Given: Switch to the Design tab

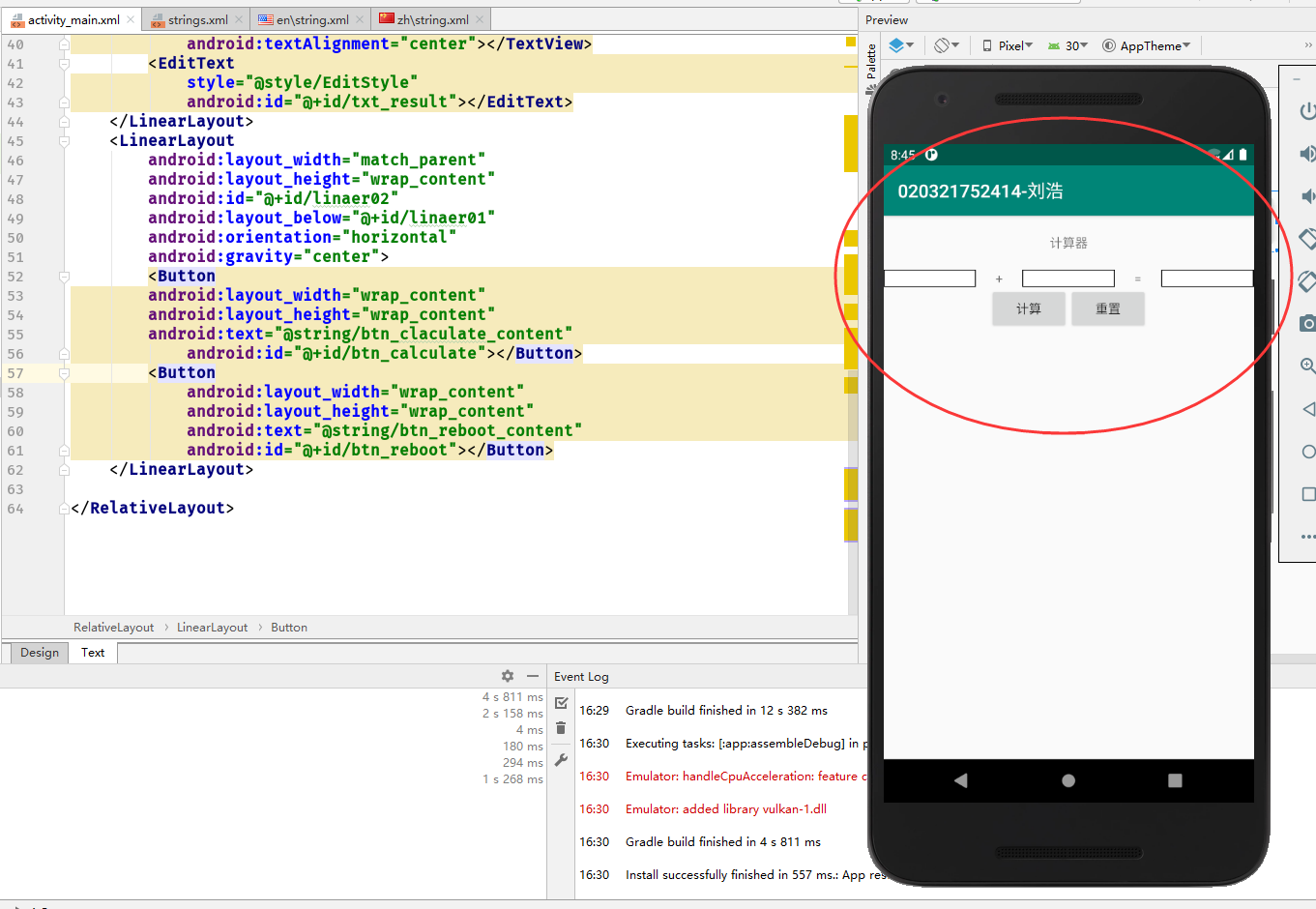Looking at the screenshot, I should coord(39,652).
